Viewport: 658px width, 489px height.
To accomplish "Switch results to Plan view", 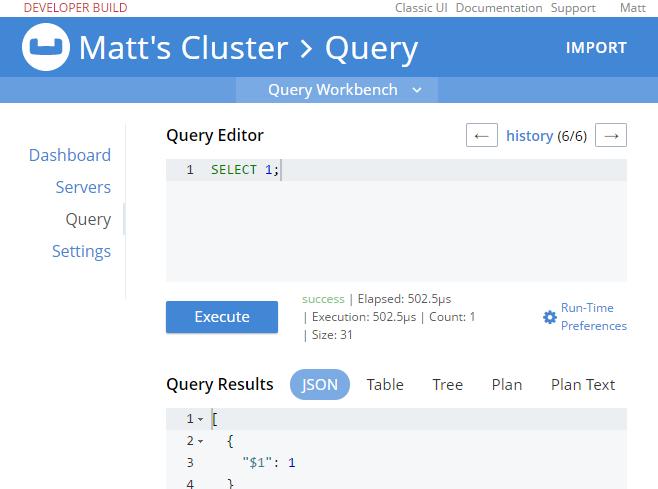I will click(x=507, y=384).
